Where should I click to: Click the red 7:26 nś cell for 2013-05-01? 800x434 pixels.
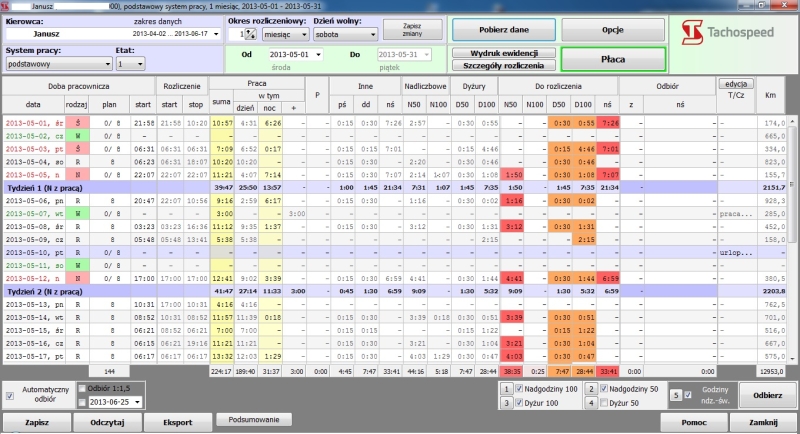(x=607, y=123)
